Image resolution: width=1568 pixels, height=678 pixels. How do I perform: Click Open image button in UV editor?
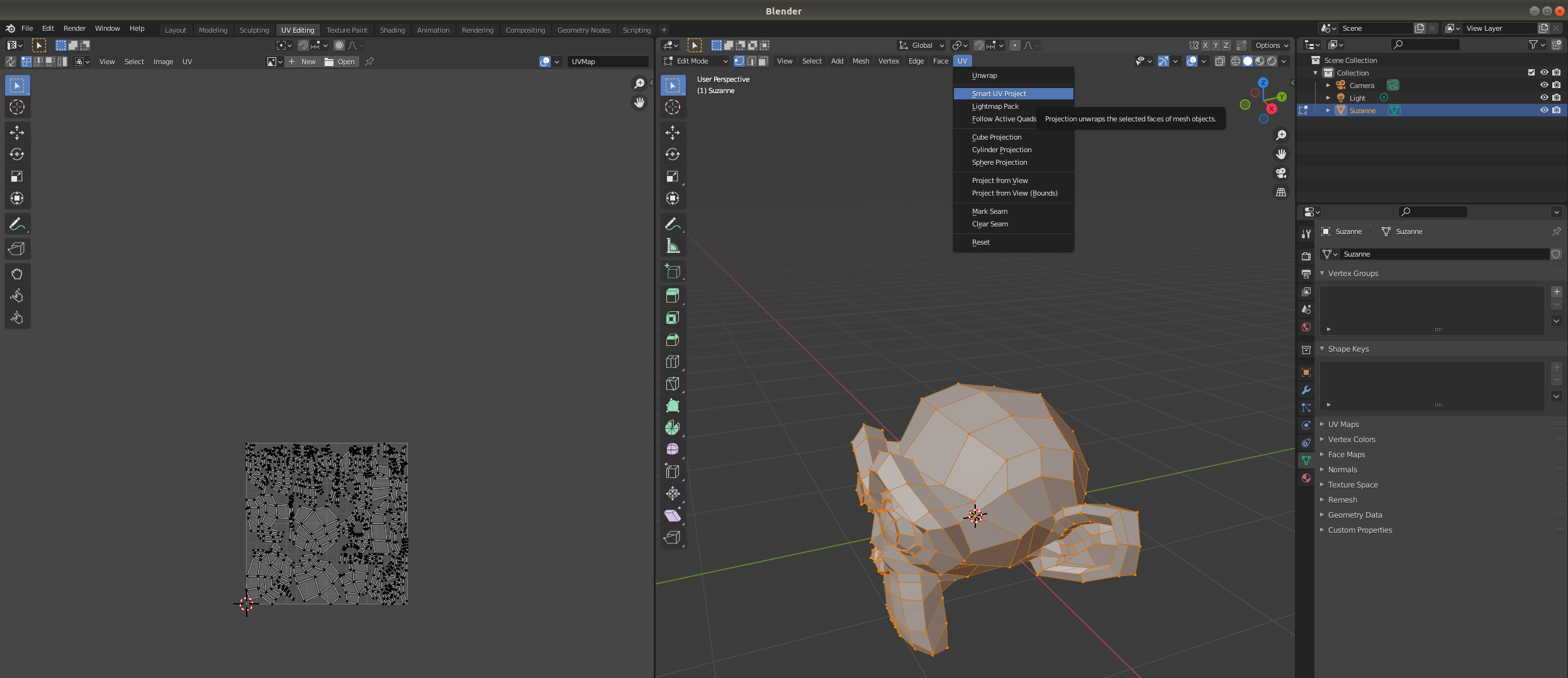(340, 62)
